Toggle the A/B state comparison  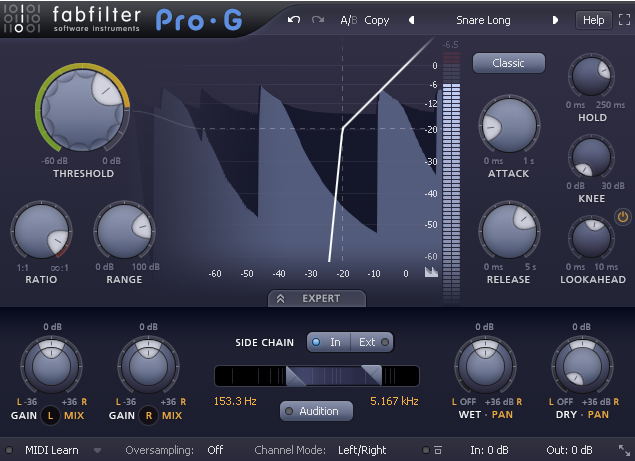coord(348,20)
